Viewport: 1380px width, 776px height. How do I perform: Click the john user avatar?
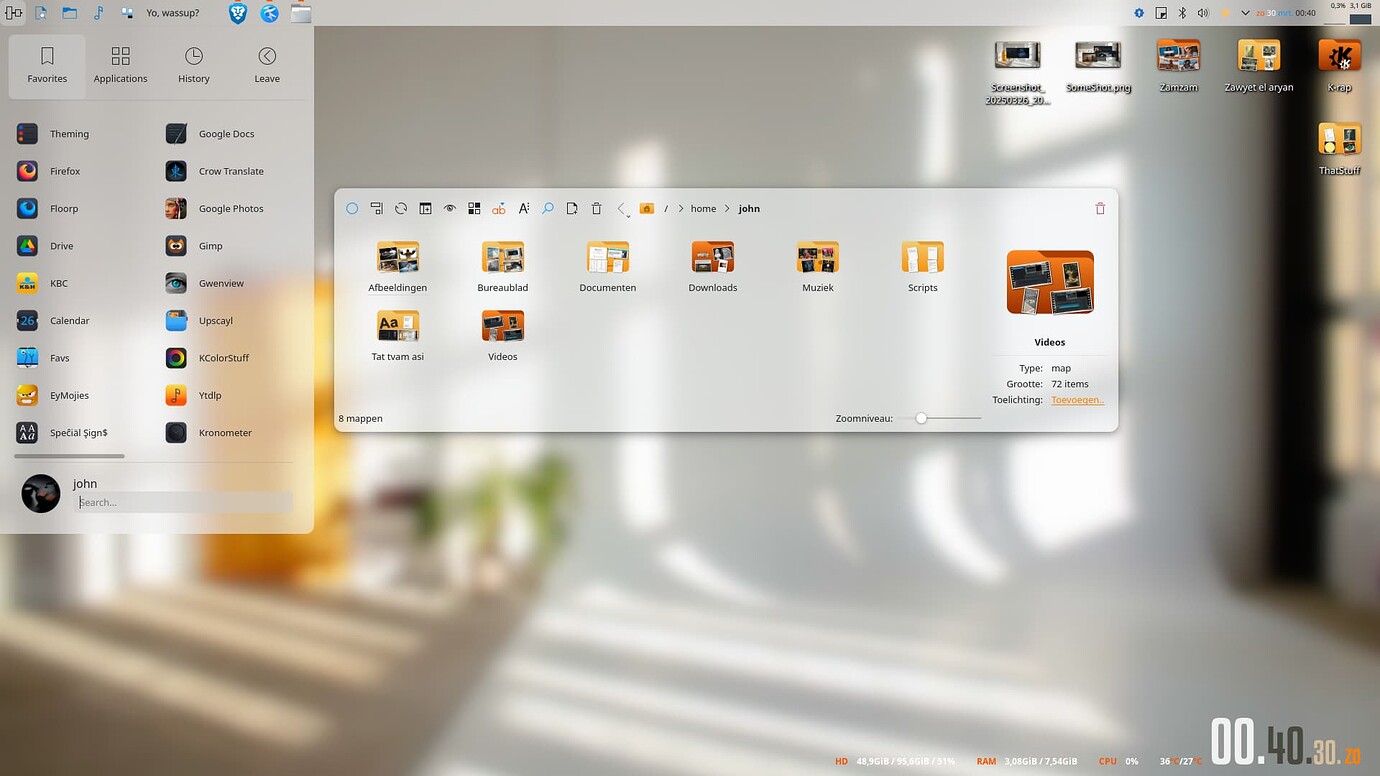point(41,494)
